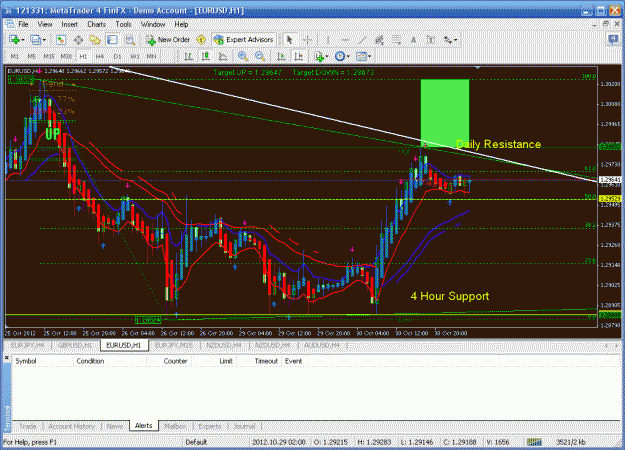Select the vertical line drawing tool
Screen dimensions: 625x450
[x=328, y=39]
